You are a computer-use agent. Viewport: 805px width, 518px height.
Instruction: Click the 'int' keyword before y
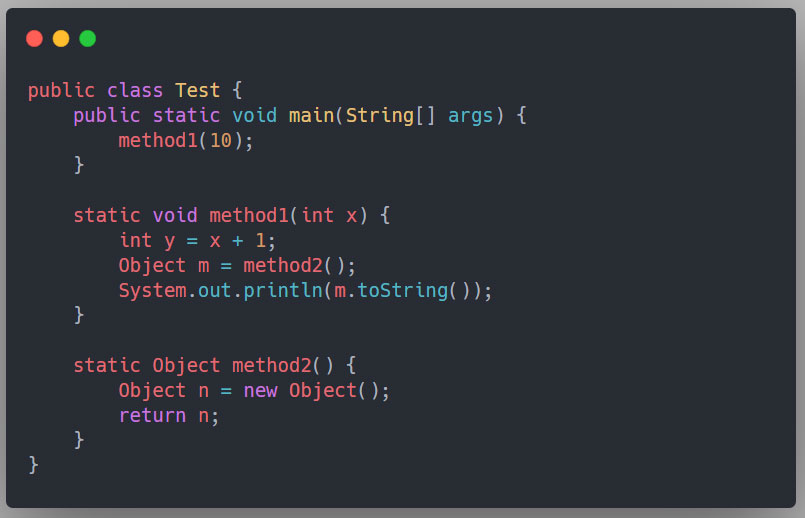point(135,240)
